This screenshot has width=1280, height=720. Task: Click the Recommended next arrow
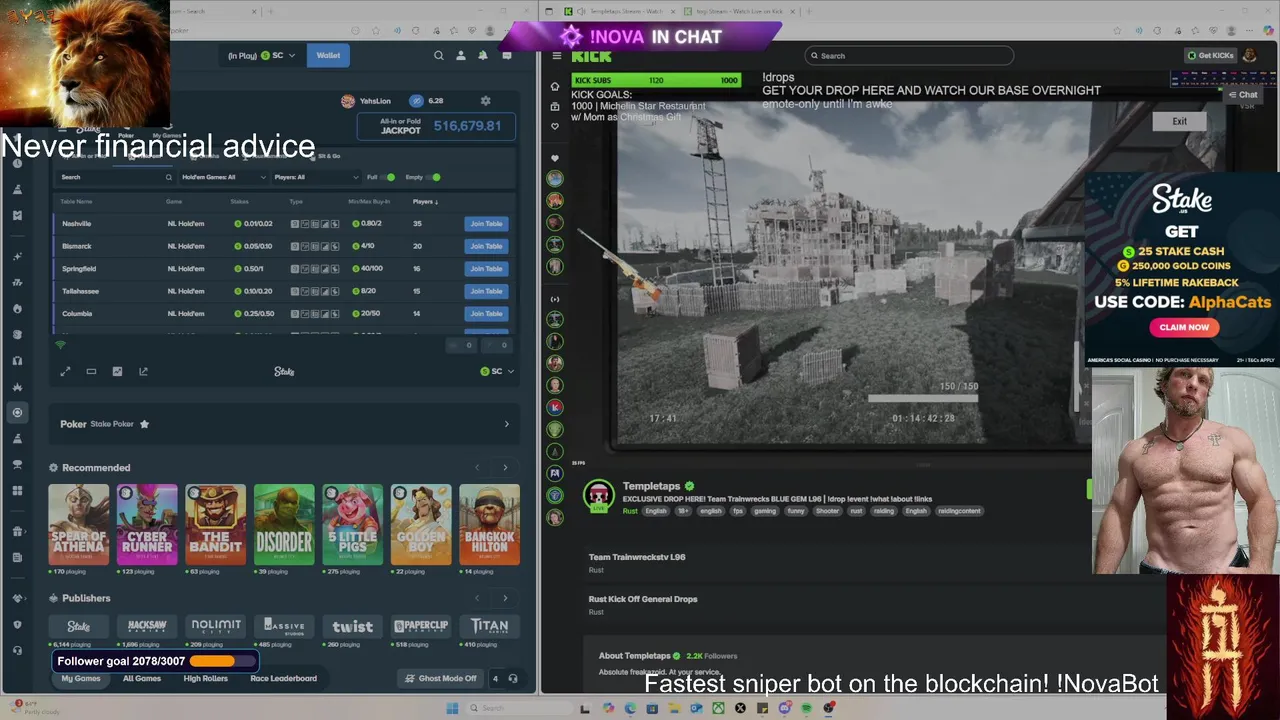pyautogui.click(x=505, y=467)
